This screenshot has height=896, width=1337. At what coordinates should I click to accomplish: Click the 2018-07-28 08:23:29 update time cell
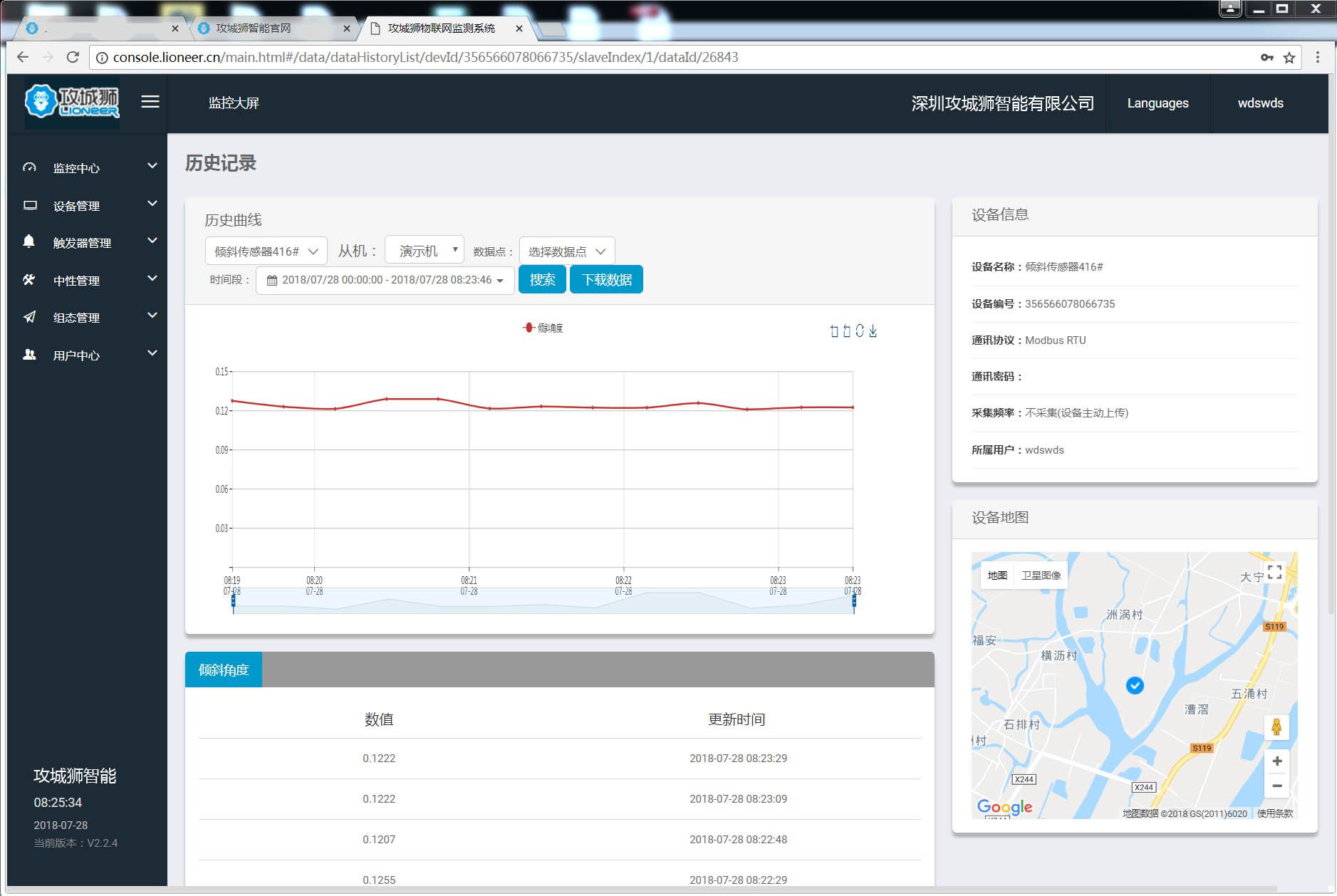[x=738, y=759]
